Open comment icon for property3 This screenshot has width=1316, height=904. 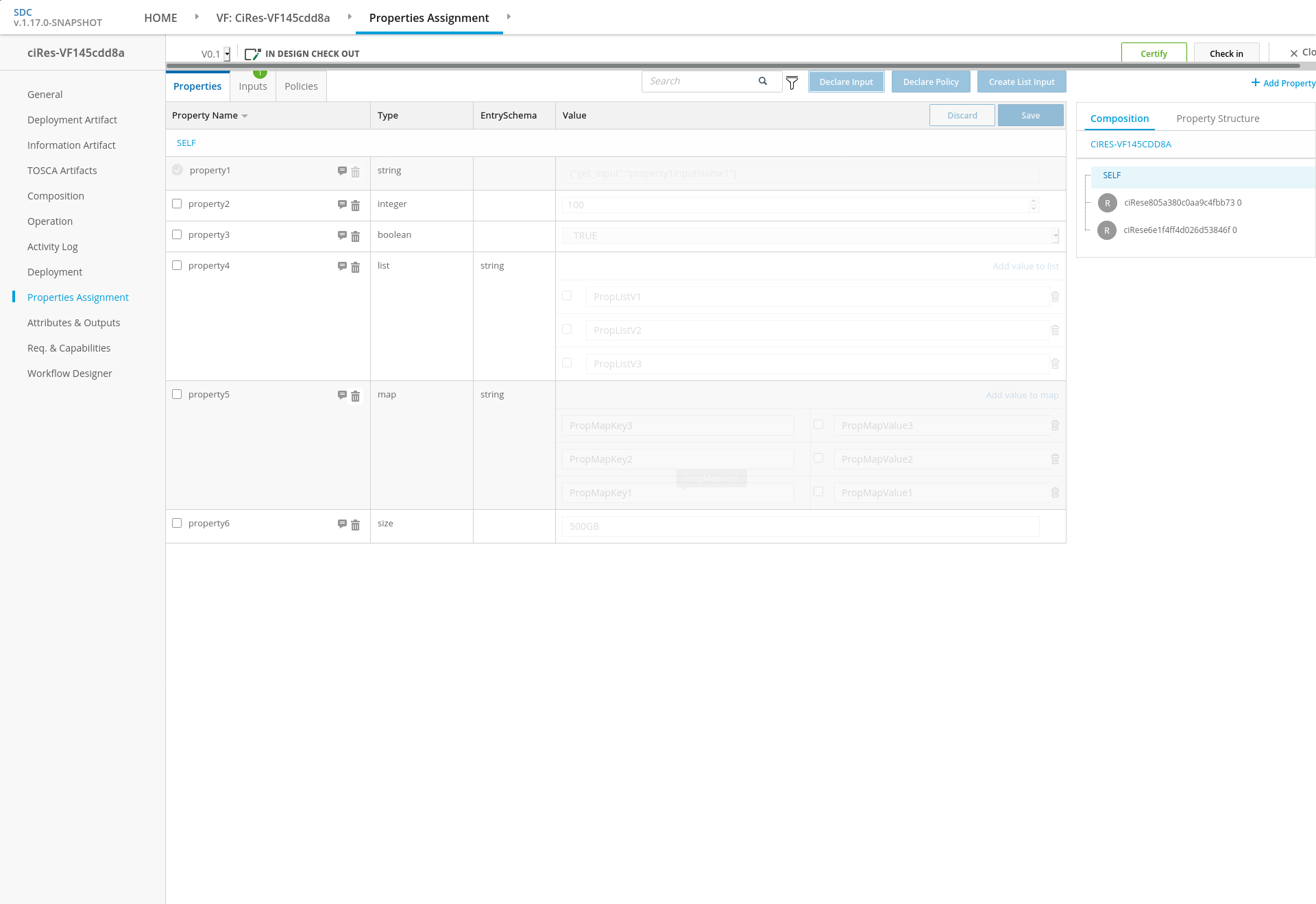[x=342, y=236]
